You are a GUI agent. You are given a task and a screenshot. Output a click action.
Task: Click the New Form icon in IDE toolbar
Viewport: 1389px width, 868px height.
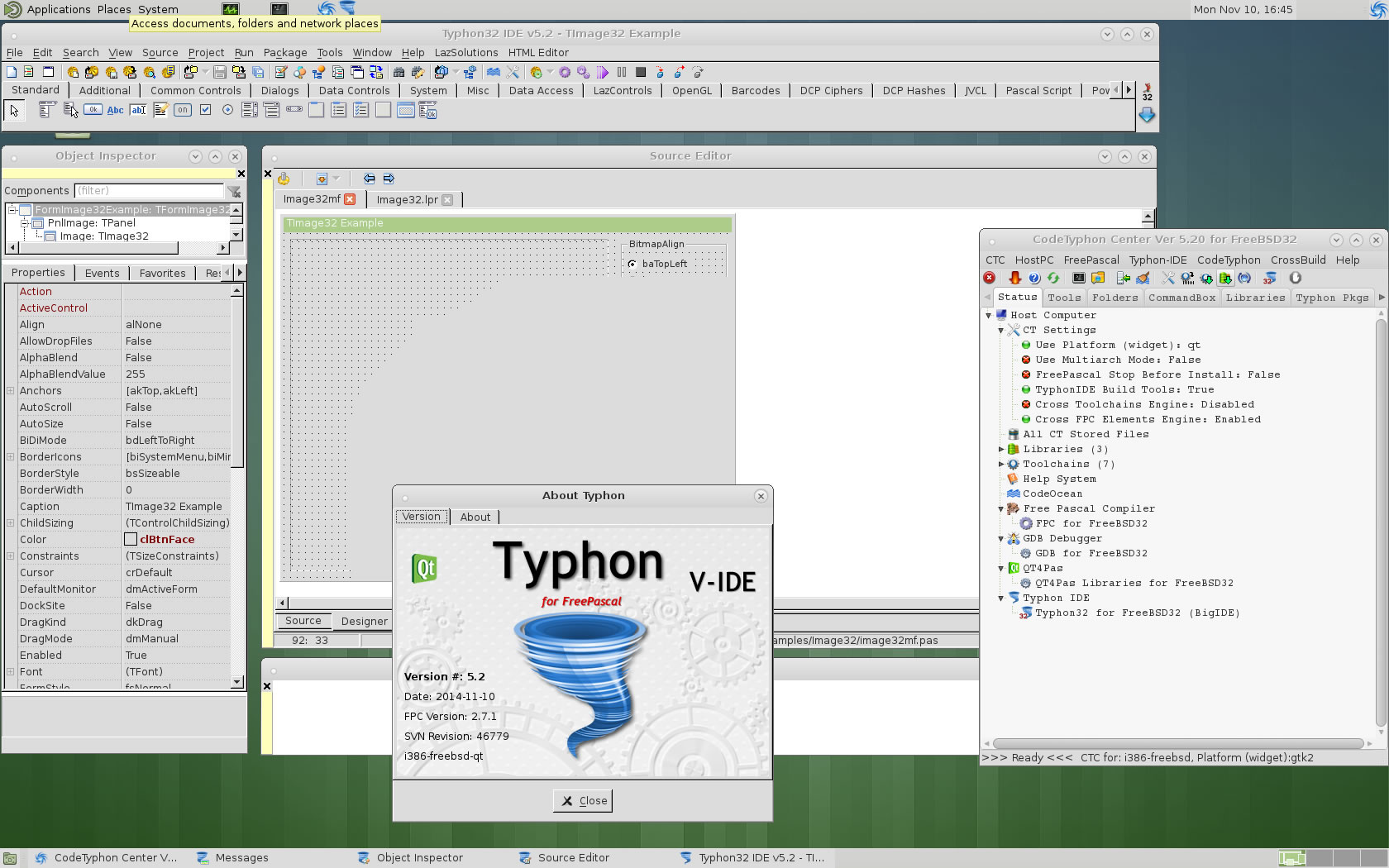[x=48, y=72]
